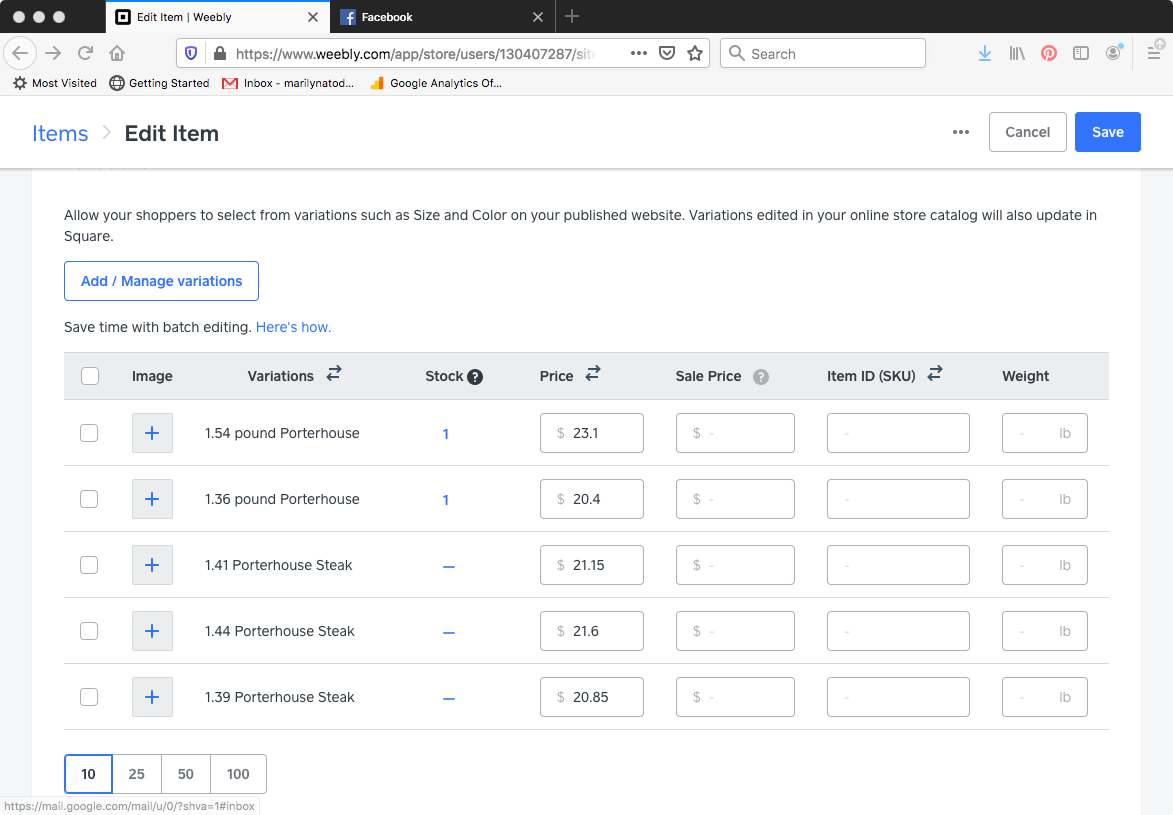Sort by Price using the swap-arrows icon

pyautogui.click(x=592, y=373)
